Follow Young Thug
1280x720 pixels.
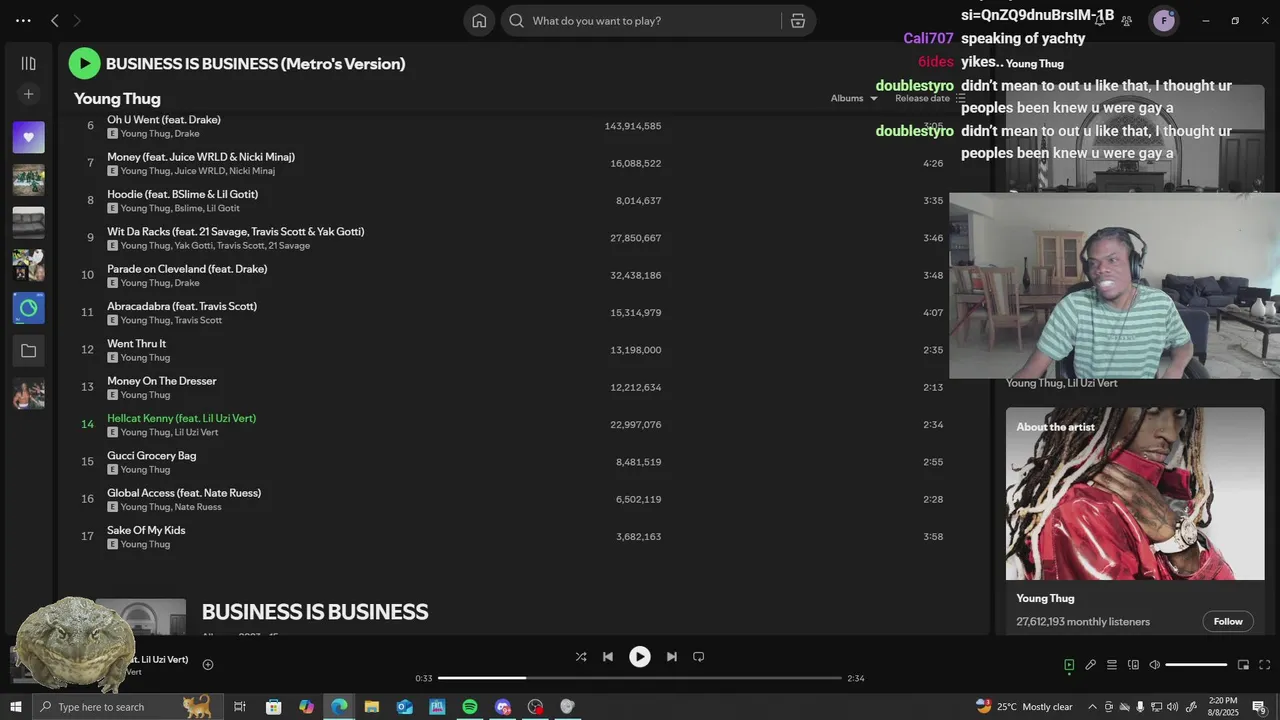tap(1228, 621)
